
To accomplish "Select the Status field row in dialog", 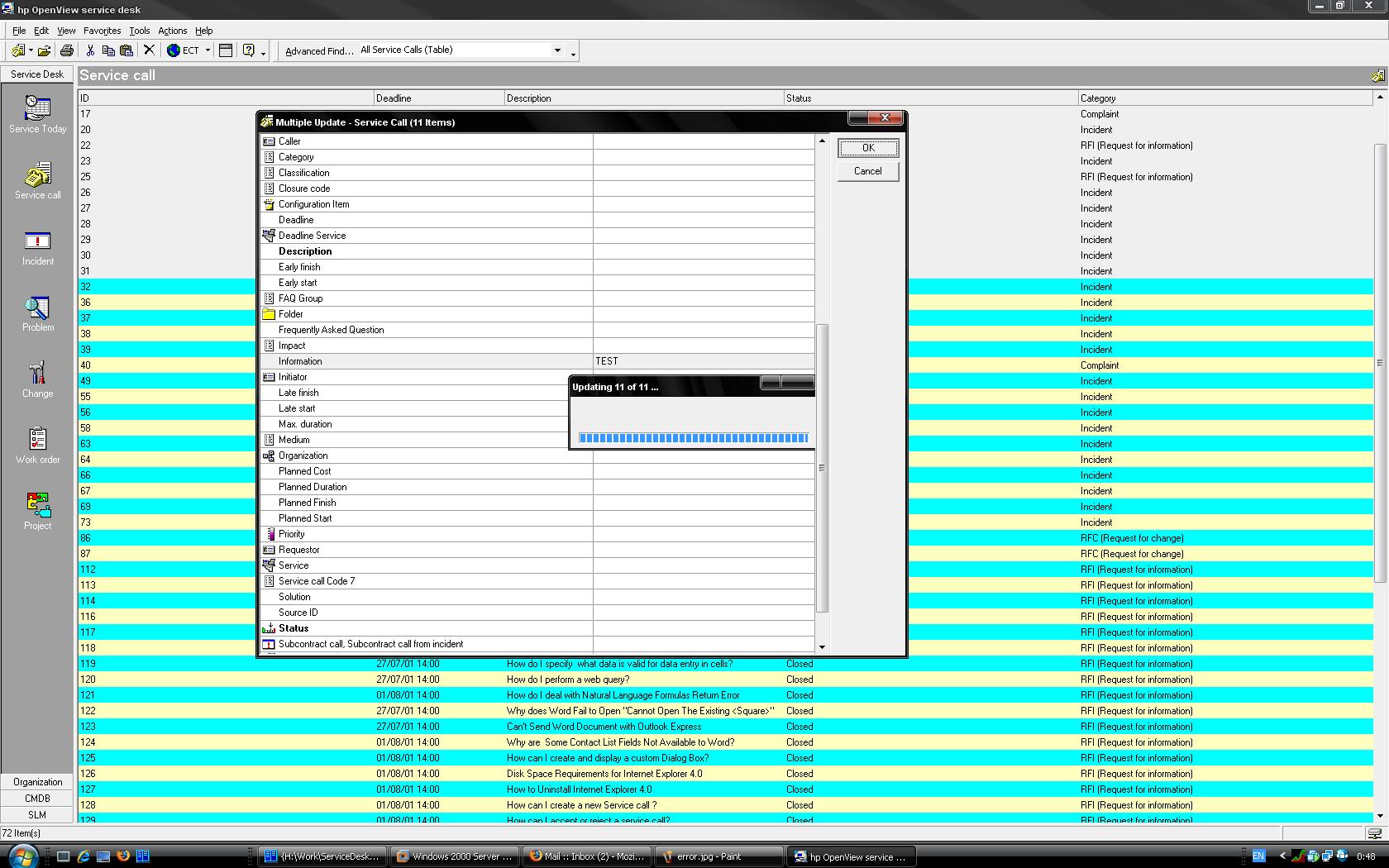I will (537, 628).
